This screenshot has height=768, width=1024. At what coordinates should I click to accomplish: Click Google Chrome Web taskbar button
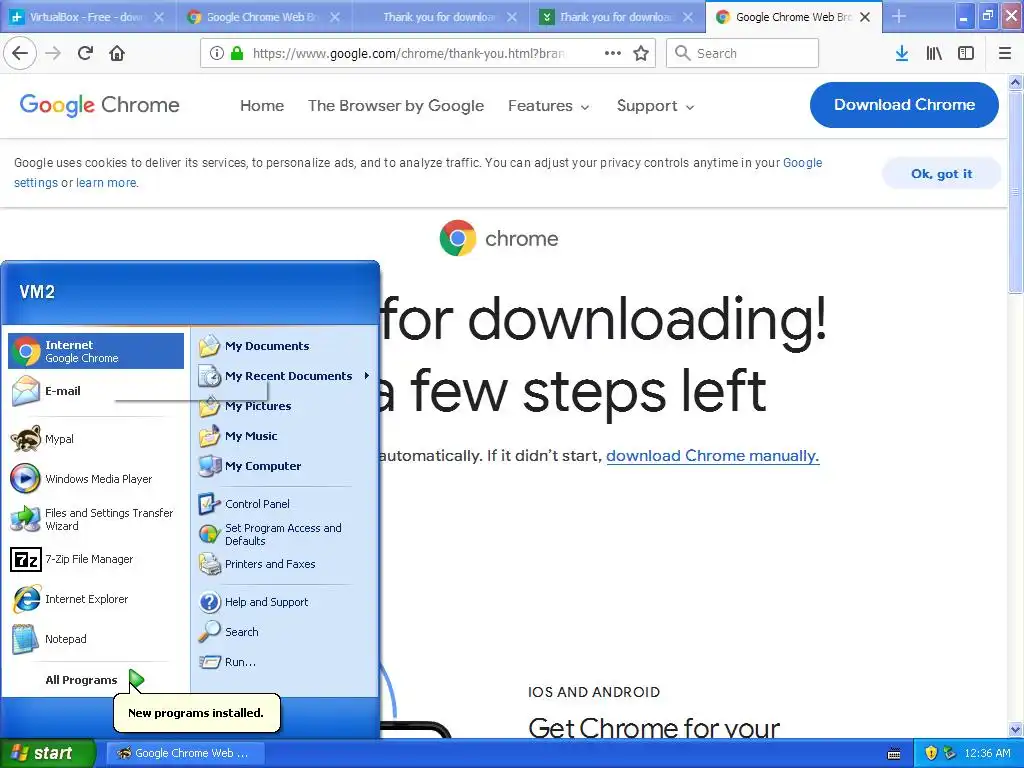(x=185, y=753)
